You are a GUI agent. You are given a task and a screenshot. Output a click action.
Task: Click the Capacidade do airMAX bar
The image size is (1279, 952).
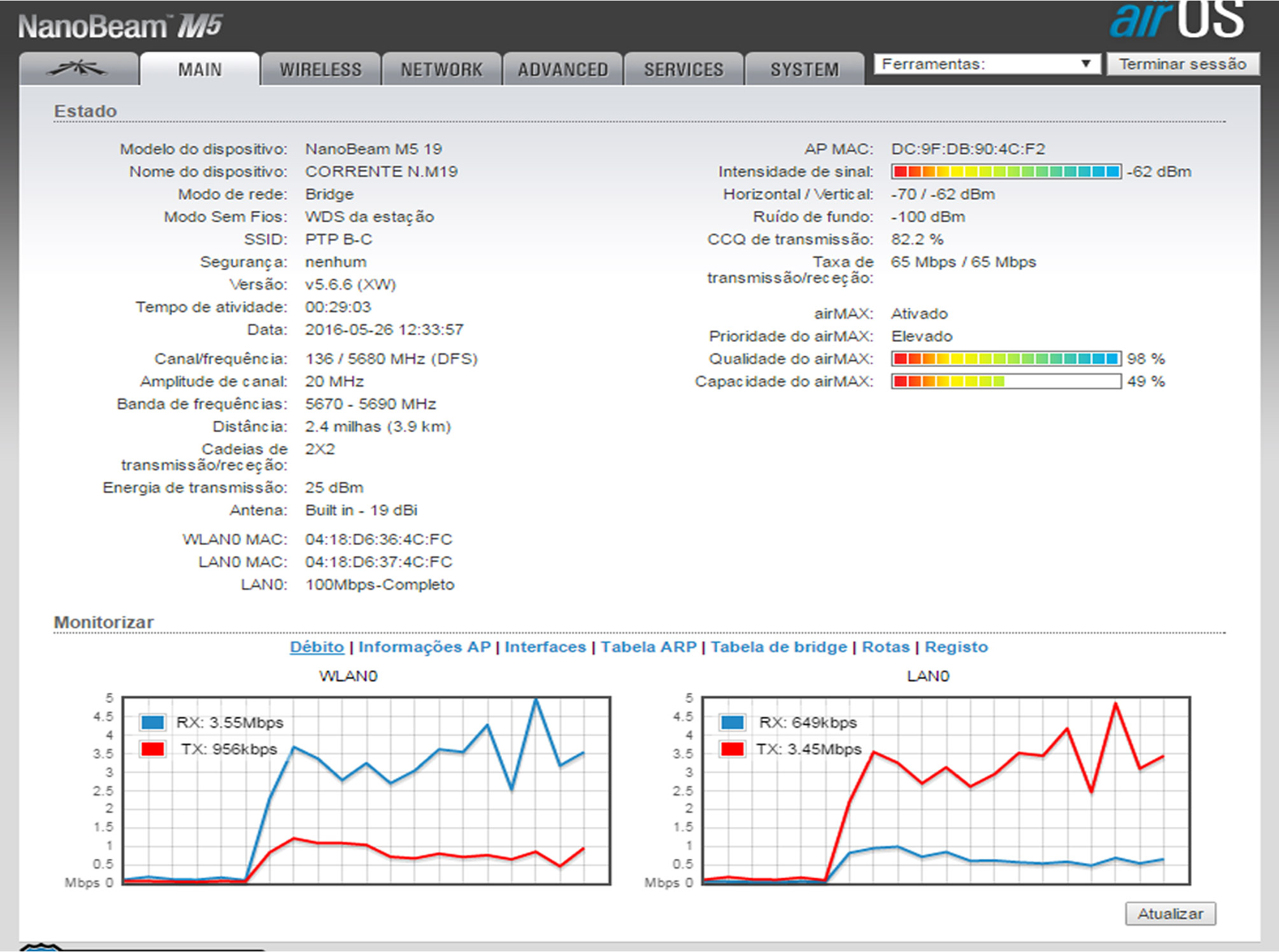click(1006, 381)
